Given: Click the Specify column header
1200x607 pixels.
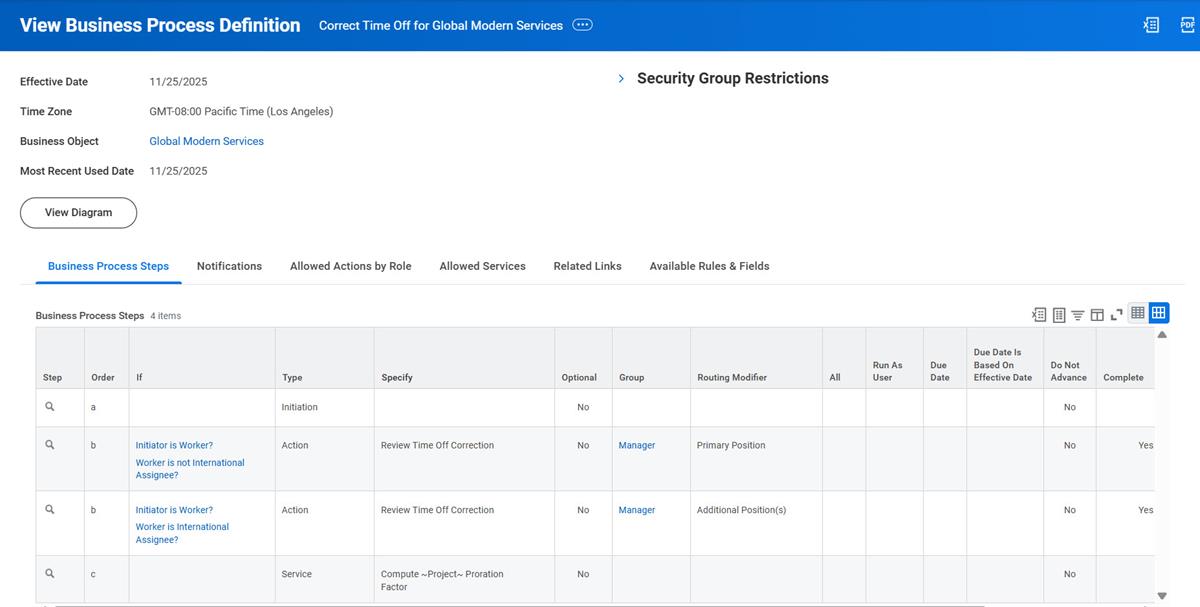Looking at the screenshot, I should pos(465,358).
